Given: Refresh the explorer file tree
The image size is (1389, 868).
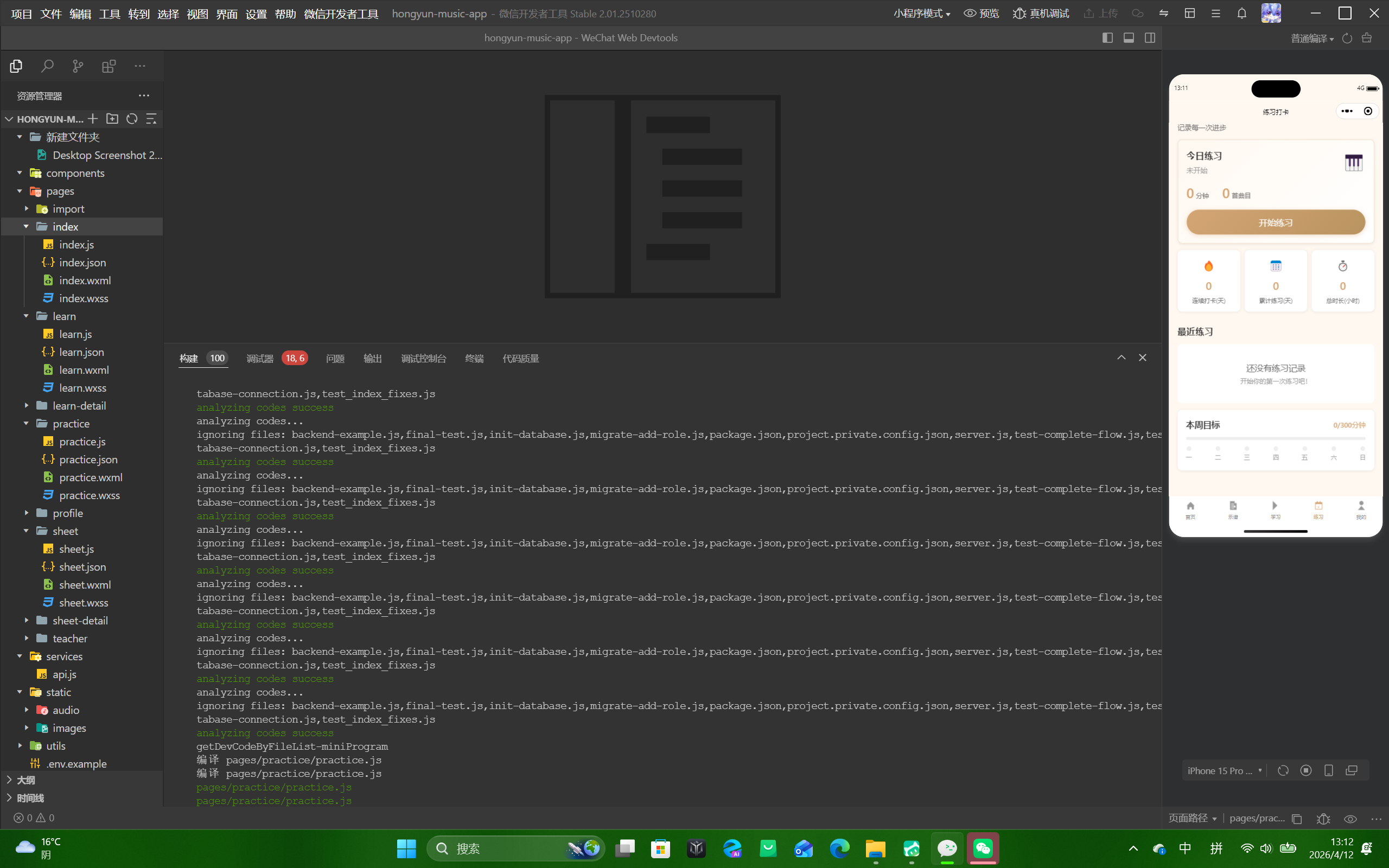Looking at the screenshot, I should click(132, 119).
